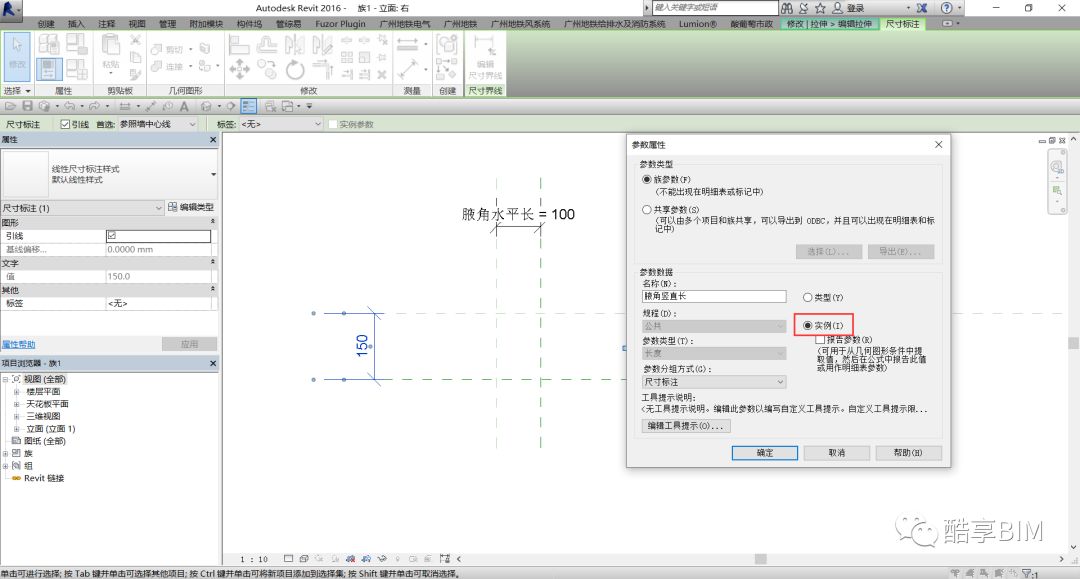Screen dimensions: 1080x579
Task: Select the Move tool
Action: click(239, 69)
